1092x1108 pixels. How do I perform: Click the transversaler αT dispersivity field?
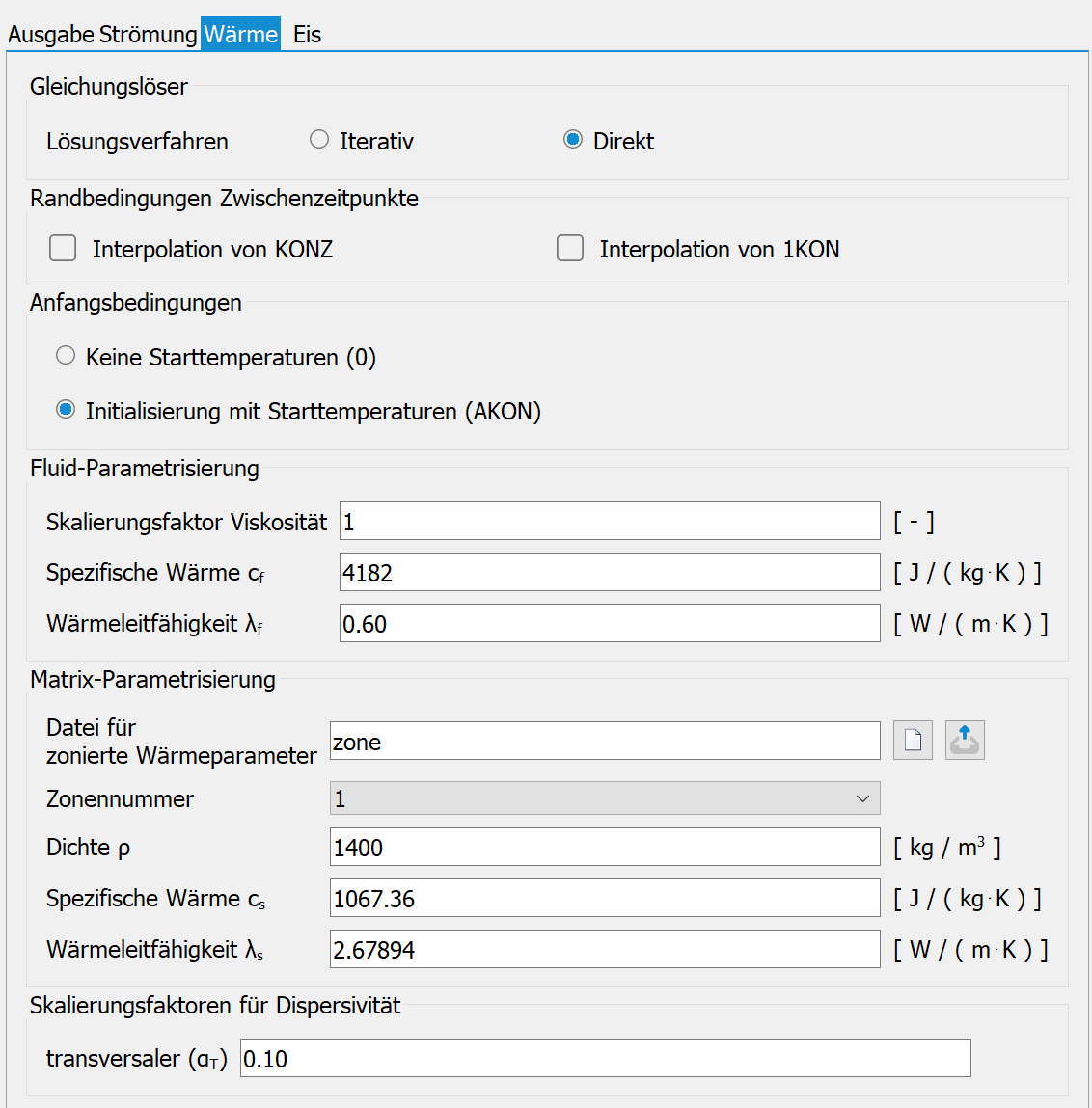[x=606, y=1058]
